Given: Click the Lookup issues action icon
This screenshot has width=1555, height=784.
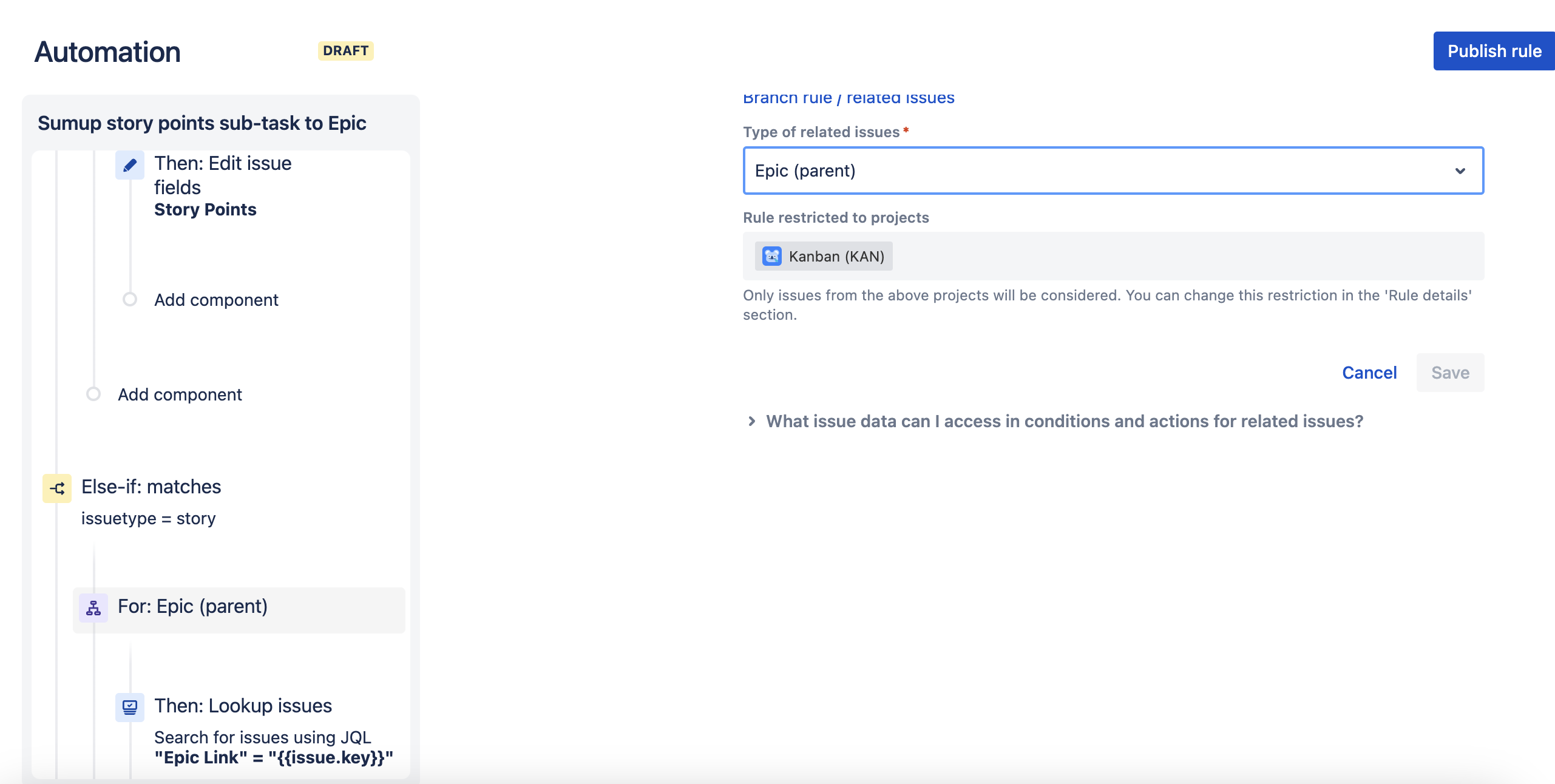Looking at the screenshot, I should (129, 707).
